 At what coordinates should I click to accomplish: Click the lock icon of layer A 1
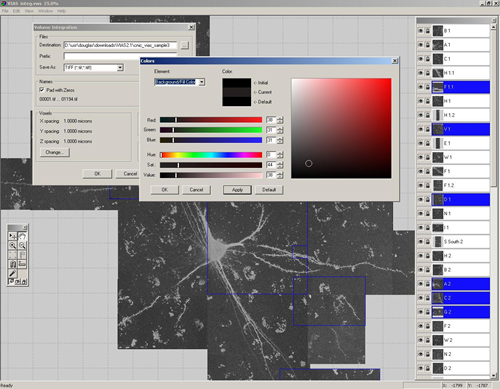427,45
